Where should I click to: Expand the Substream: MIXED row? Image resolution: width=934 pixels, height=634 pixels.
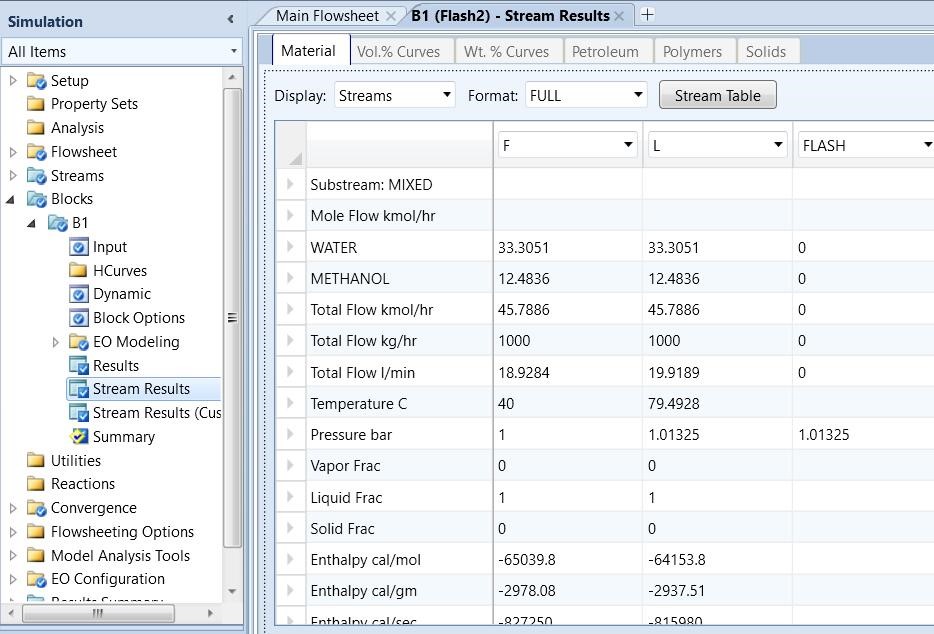coord(291,185)
